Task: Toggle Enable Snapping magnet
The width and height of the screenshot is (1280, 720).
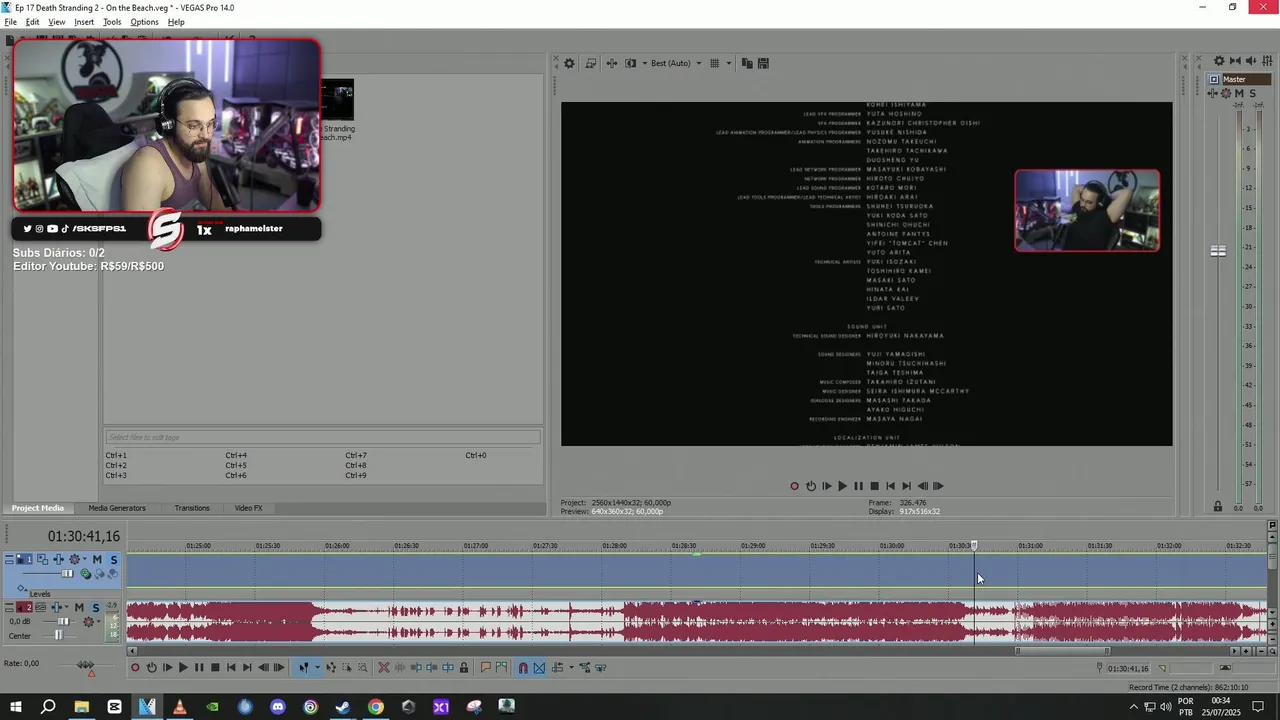Action: pyautogui.click(x=523, y=667)
